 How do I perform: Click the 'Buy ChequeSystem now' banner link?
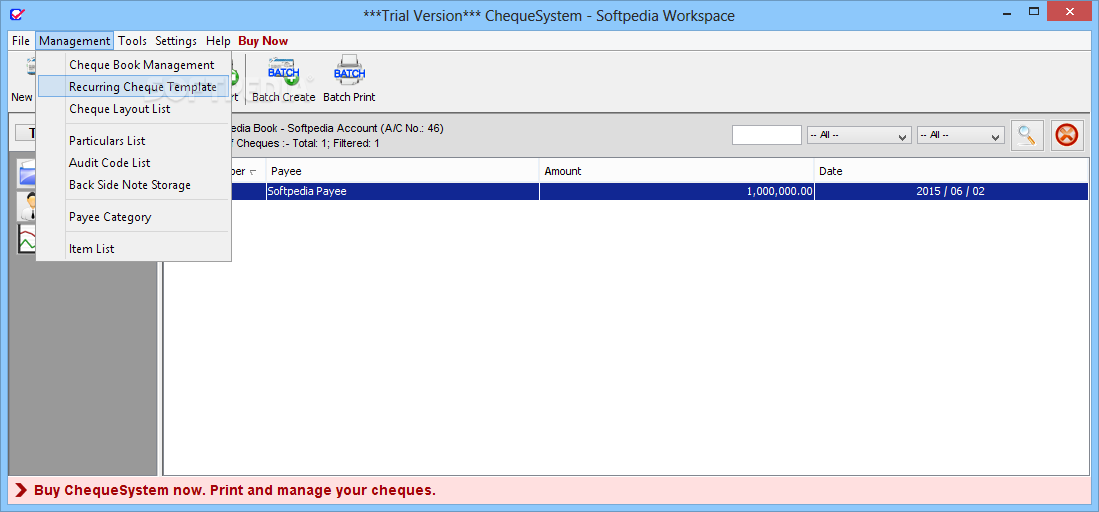(x=235, y=490)
